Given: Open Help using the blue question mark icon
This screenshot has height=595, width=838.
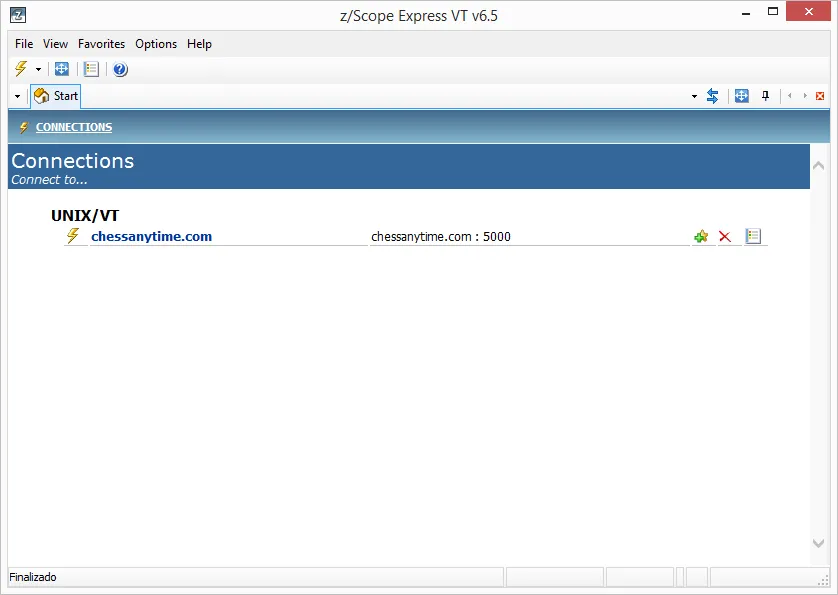Looking at the screenshot, I should click(x=119, y=69).
